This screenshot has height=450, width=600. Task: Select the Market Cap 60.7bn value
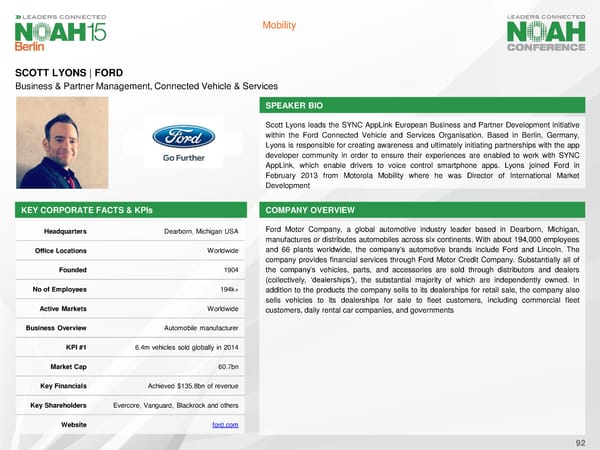click(227, 366)
